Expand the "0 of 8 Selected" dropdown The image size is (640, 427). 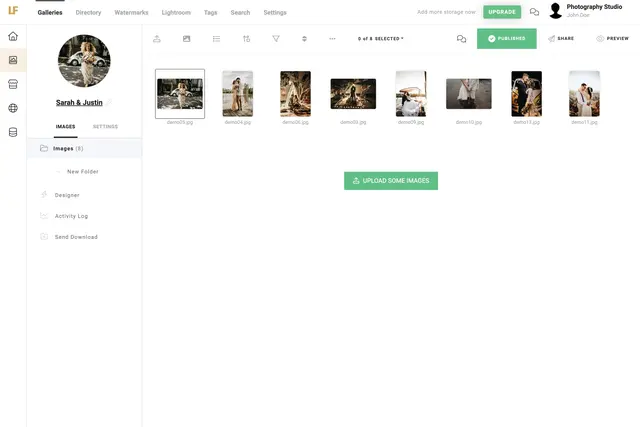(381, 39)
